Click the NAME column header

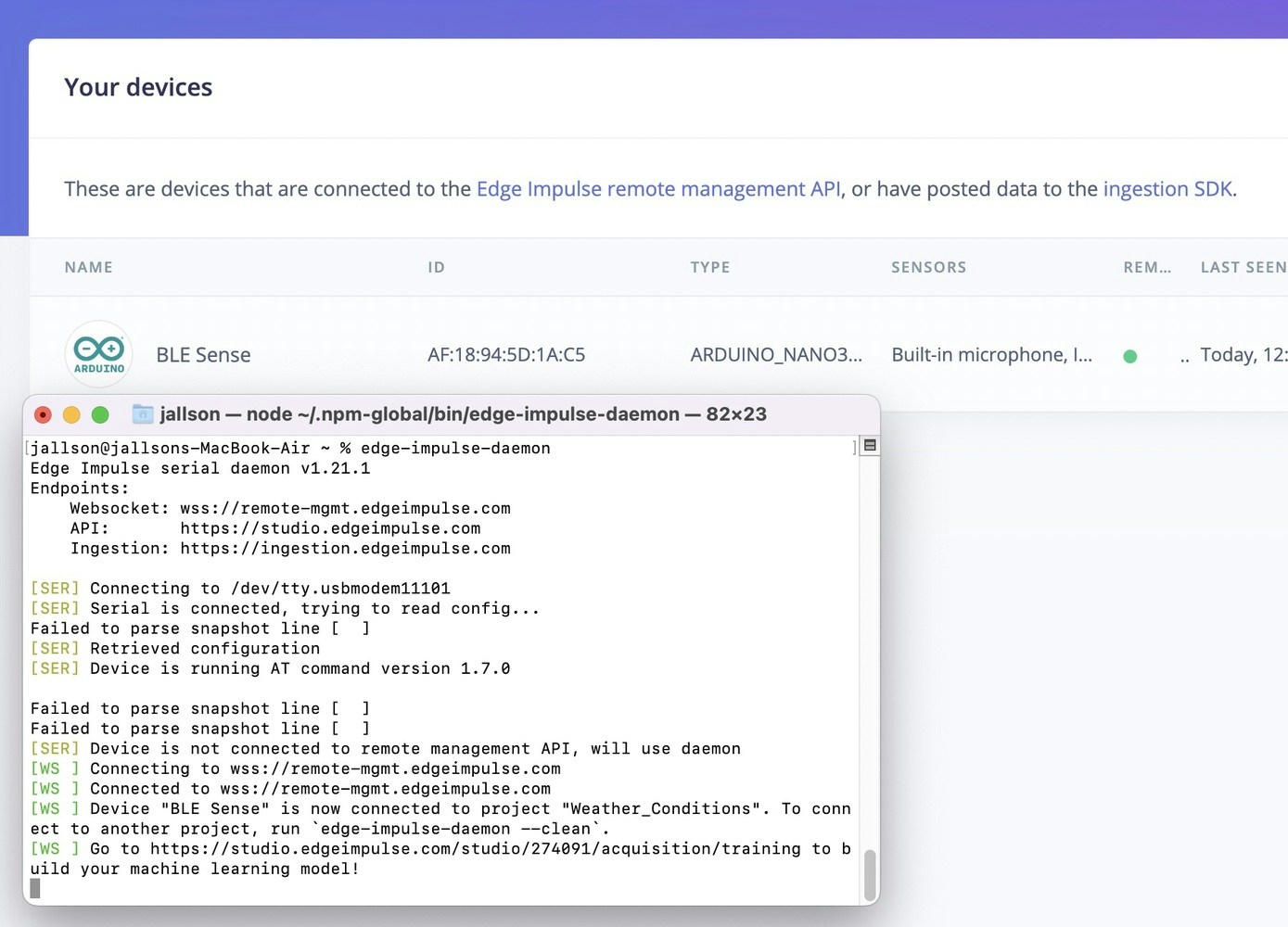click(89, 267)
